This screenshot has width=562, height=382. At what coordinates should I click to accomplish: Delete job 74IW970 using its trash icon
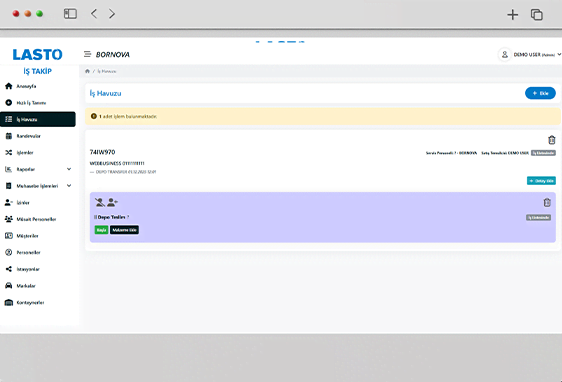(x=552, y=140)
